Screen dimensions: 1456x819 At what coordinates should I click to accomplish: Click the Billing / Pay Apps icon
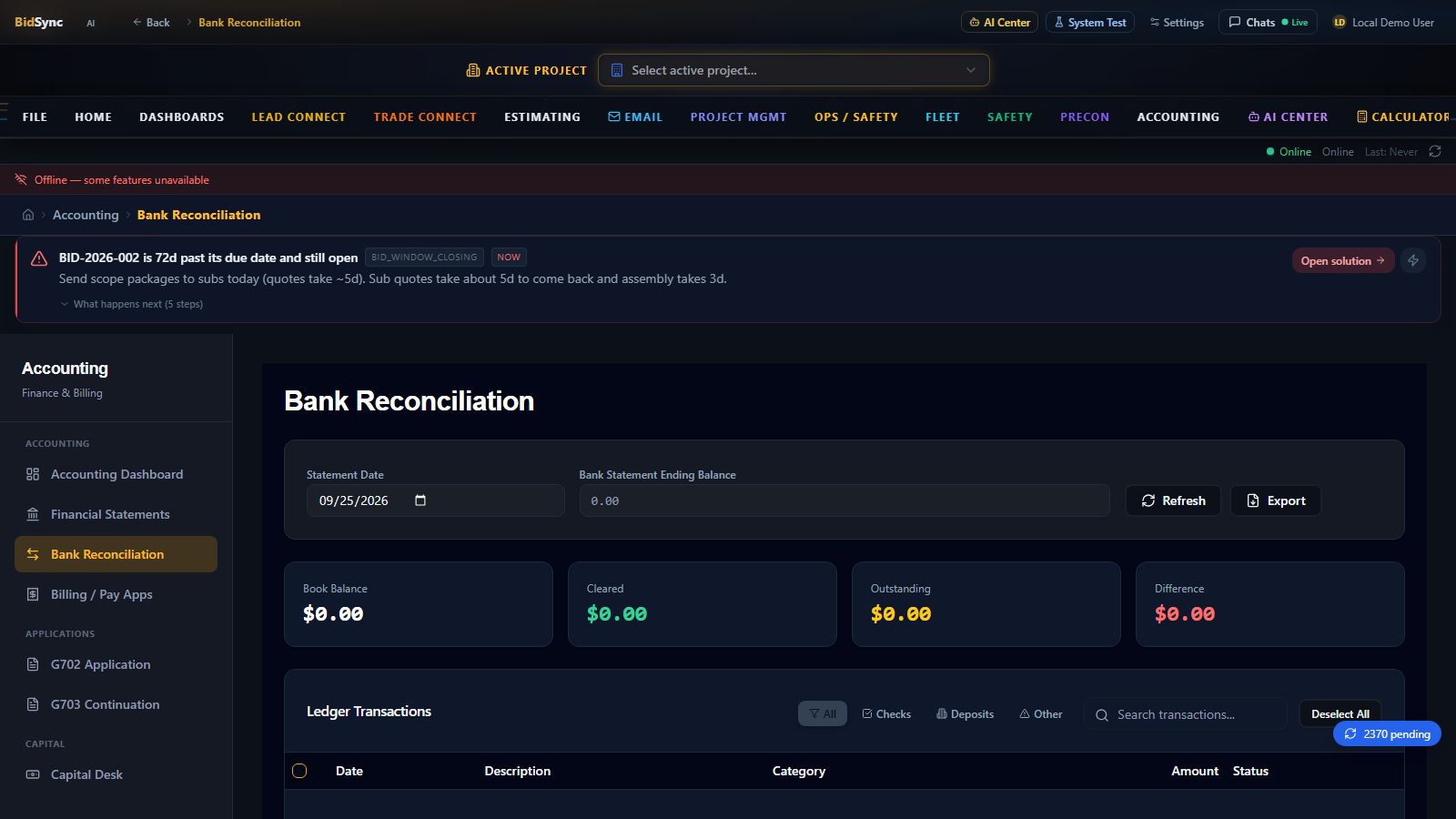coord(33,594)
